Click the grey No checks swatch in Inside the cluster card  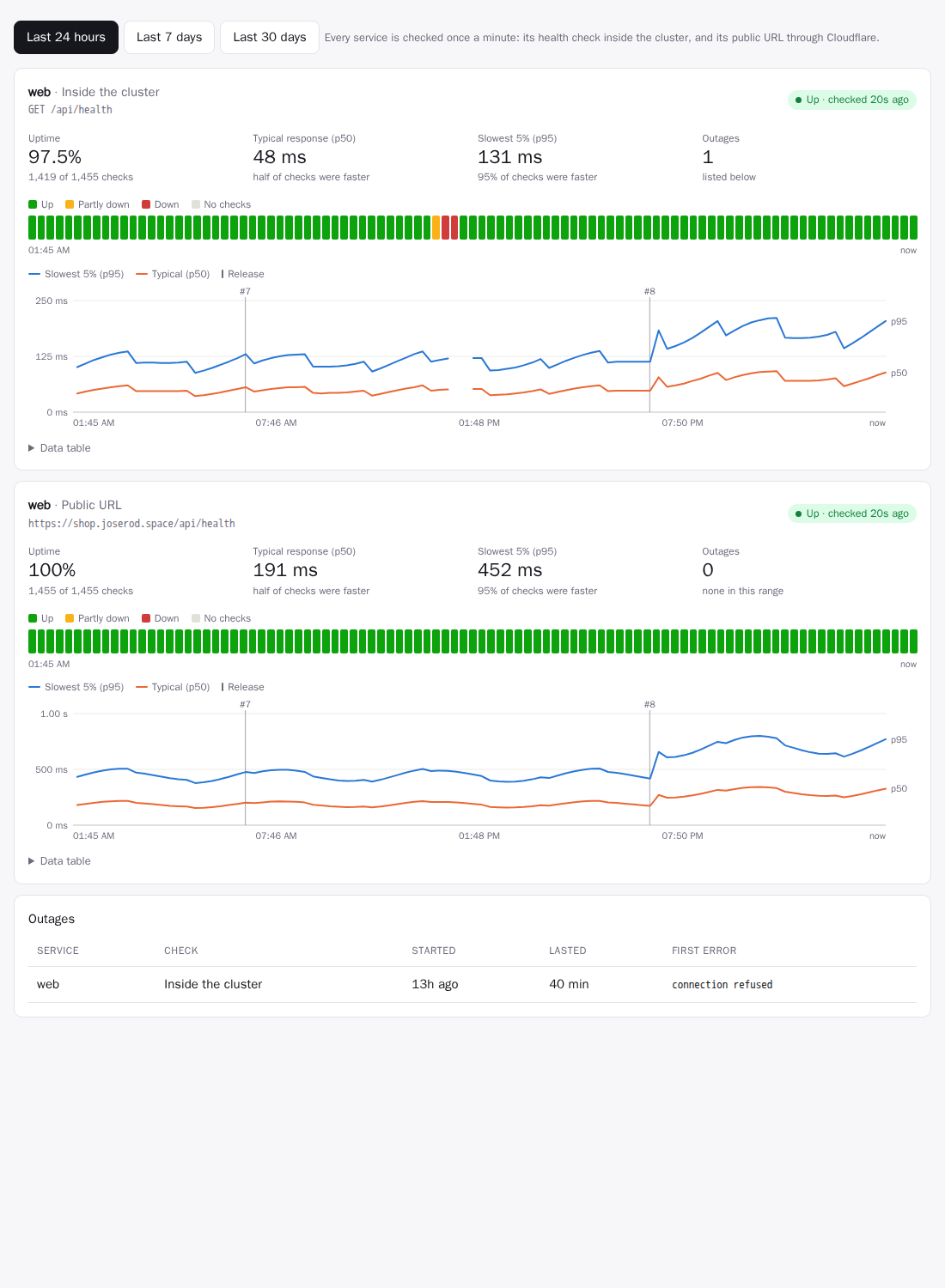196,204
